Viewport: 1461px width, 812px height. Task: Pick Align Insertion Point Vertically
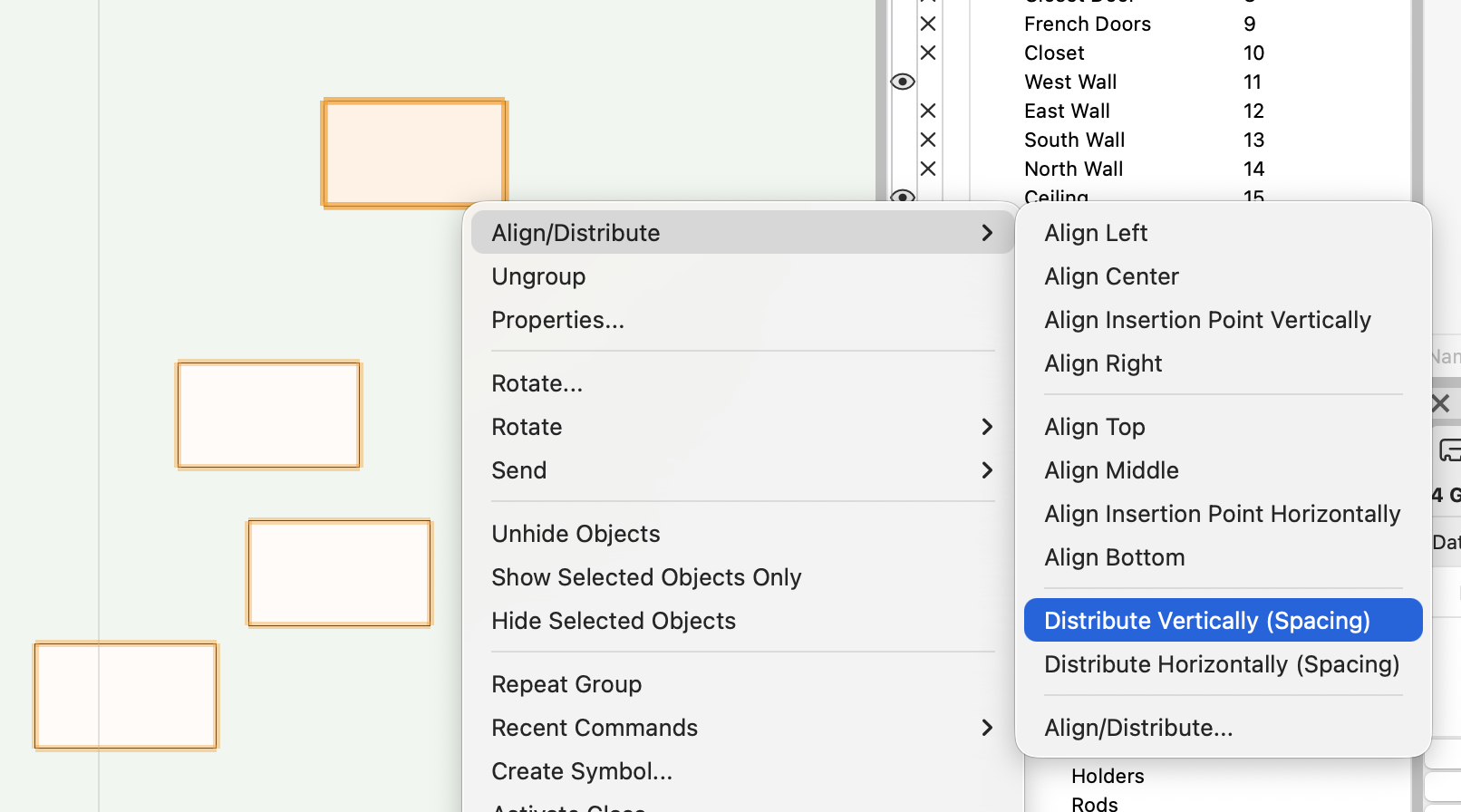coord(1206,320)
